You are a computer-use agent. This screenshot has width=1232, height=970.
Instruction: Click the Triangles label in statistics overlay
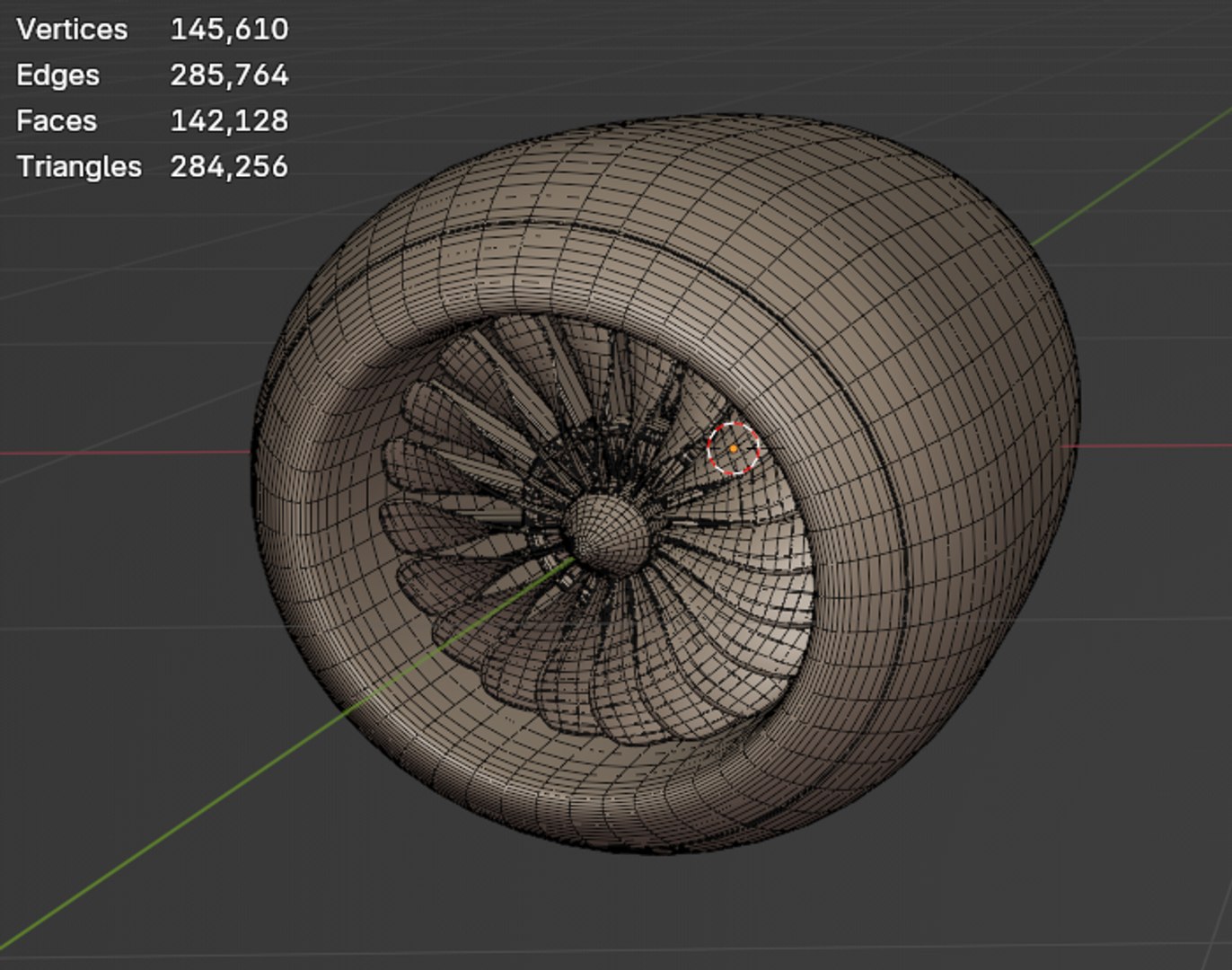[x=79, y=167]
